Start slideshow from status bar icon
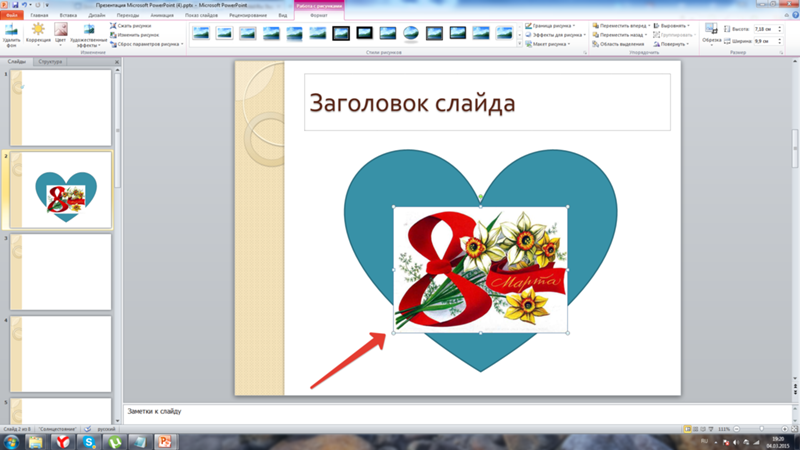The width and height of the screenshot is (800, 450). point(711,429)
